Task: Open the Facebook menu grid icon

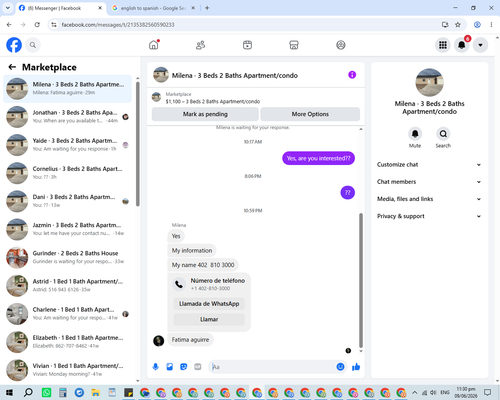Action: pyautogui.click(x=443, y=45)
